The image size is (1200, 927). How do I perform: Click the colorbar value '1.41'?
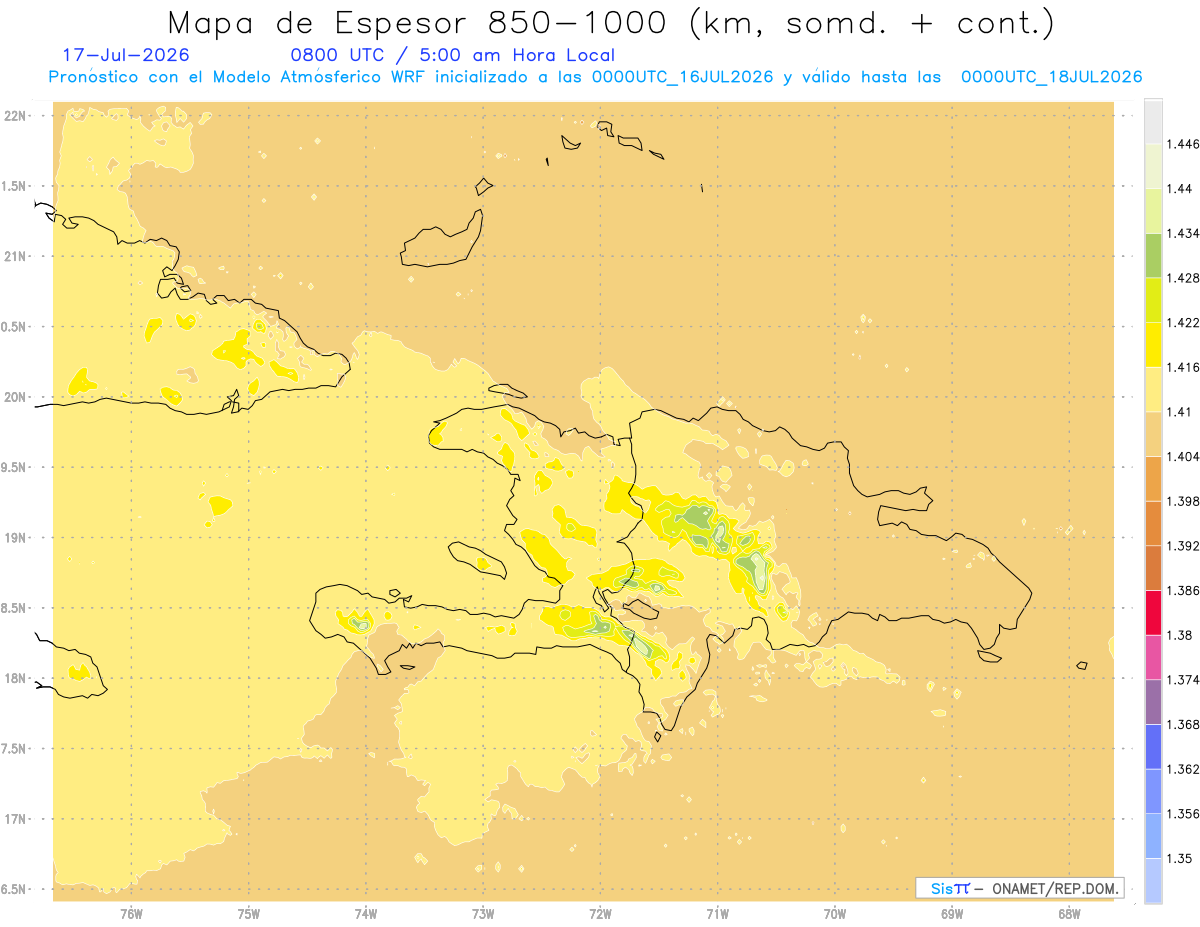(1181, 412)
